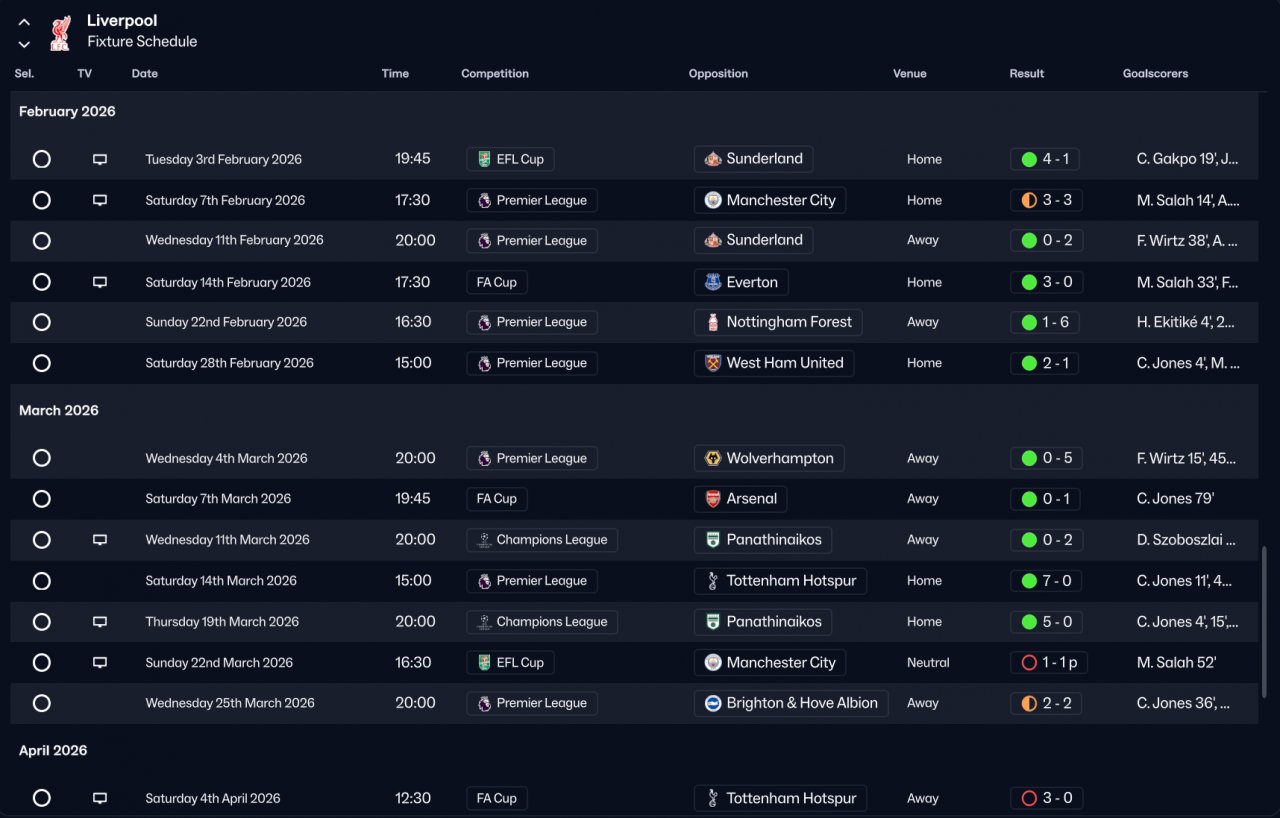Open the 1 - 6 result at Nottingham Forest
This screenshot has width=1280, height=818.
[1045, 322]
